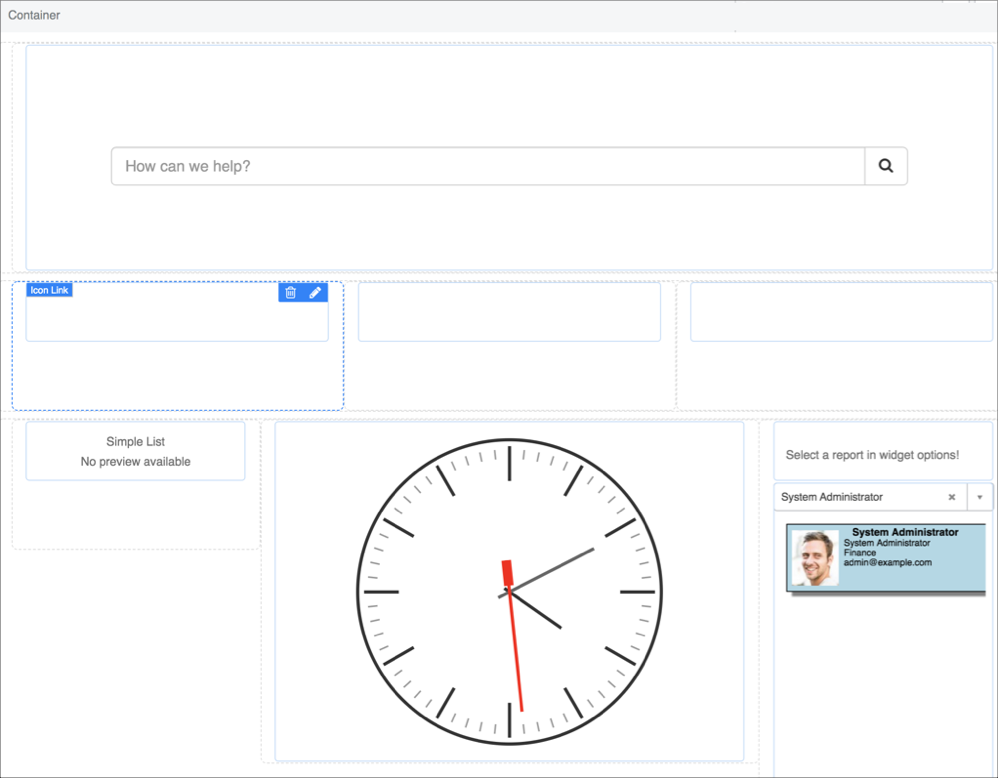Delete the Icon Link widget via trash icon
The width and height of the screenshot is (998, 778).
pyautogui.click(x=290, y=292)
